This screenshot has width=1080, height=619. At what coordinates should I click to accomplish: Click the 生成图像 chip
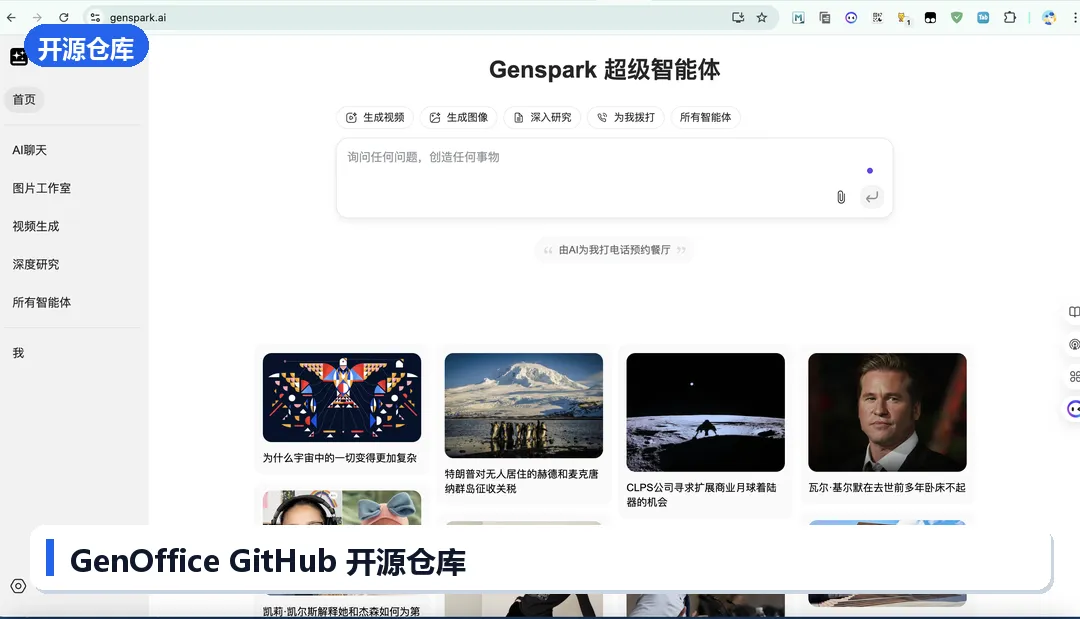coord(458,118)
